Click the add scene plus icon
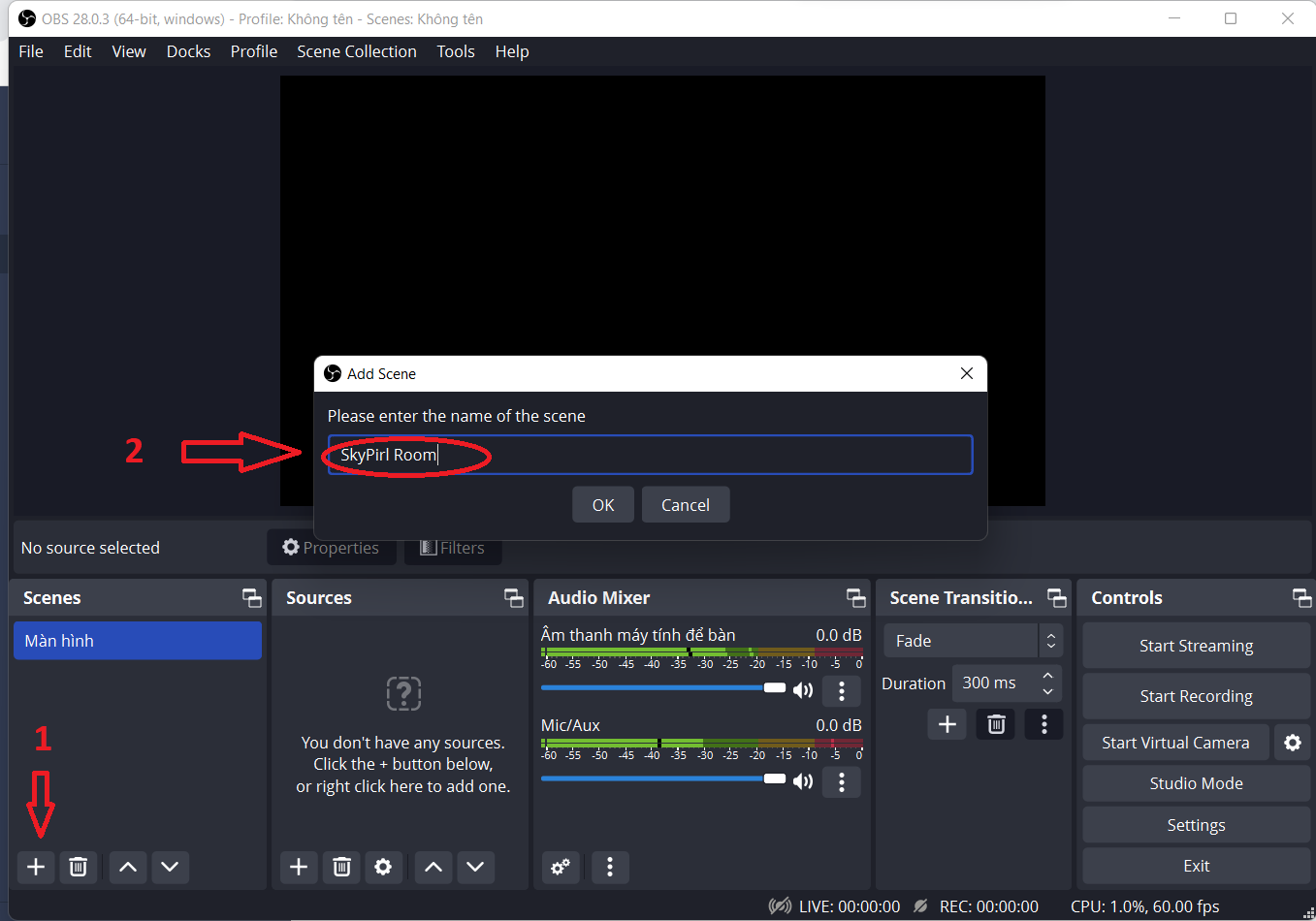The image size is (1316, 921). [x=36, y=867]
